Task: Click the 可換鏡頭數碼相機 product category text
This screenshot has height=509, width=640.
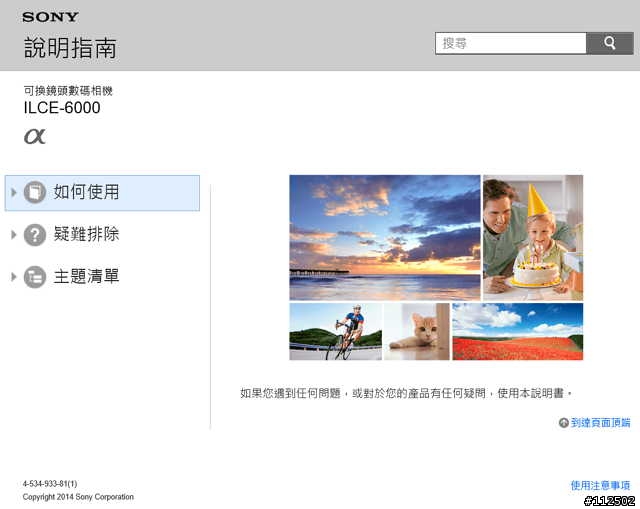Action: tap(68, 91)
